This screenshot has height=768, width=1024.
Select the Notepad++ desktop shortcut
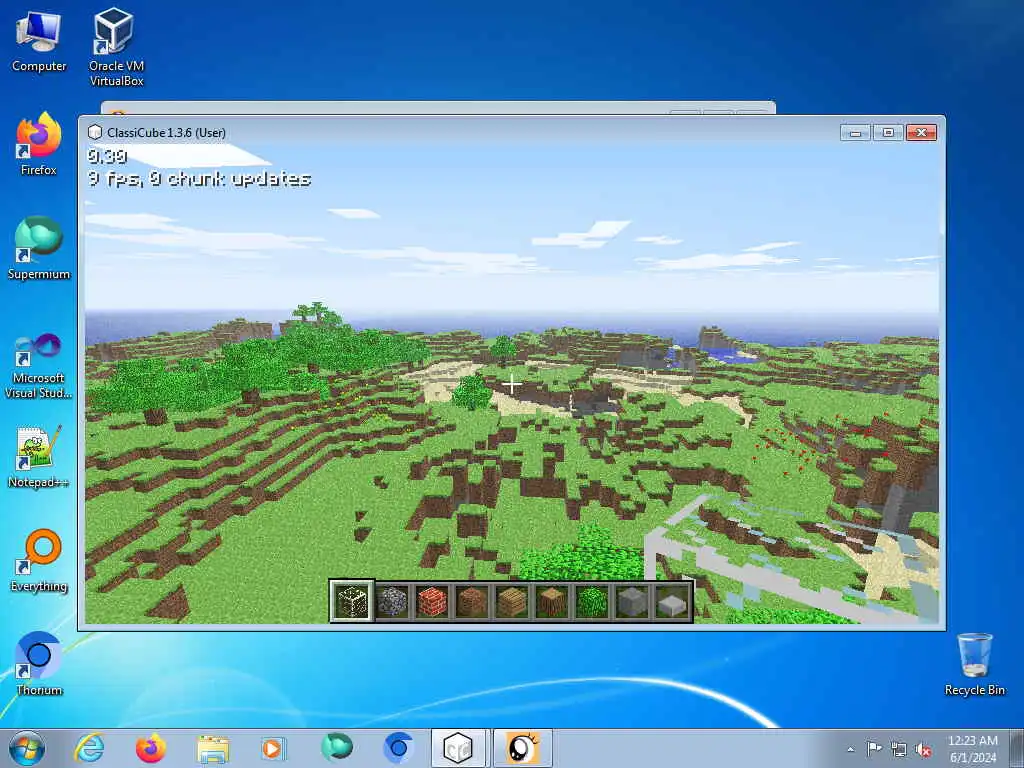tap(39, 456)
